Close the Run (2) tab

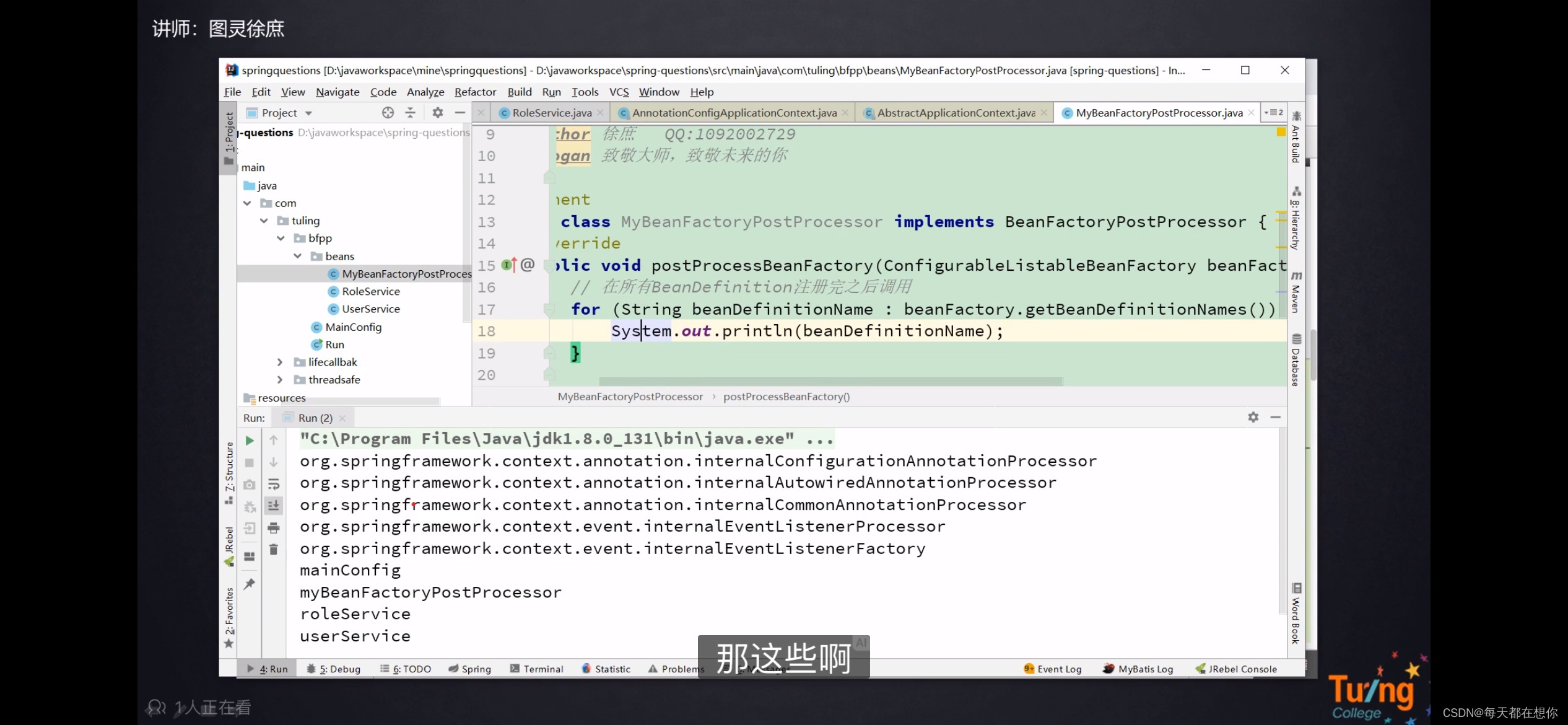pos(342,418)
